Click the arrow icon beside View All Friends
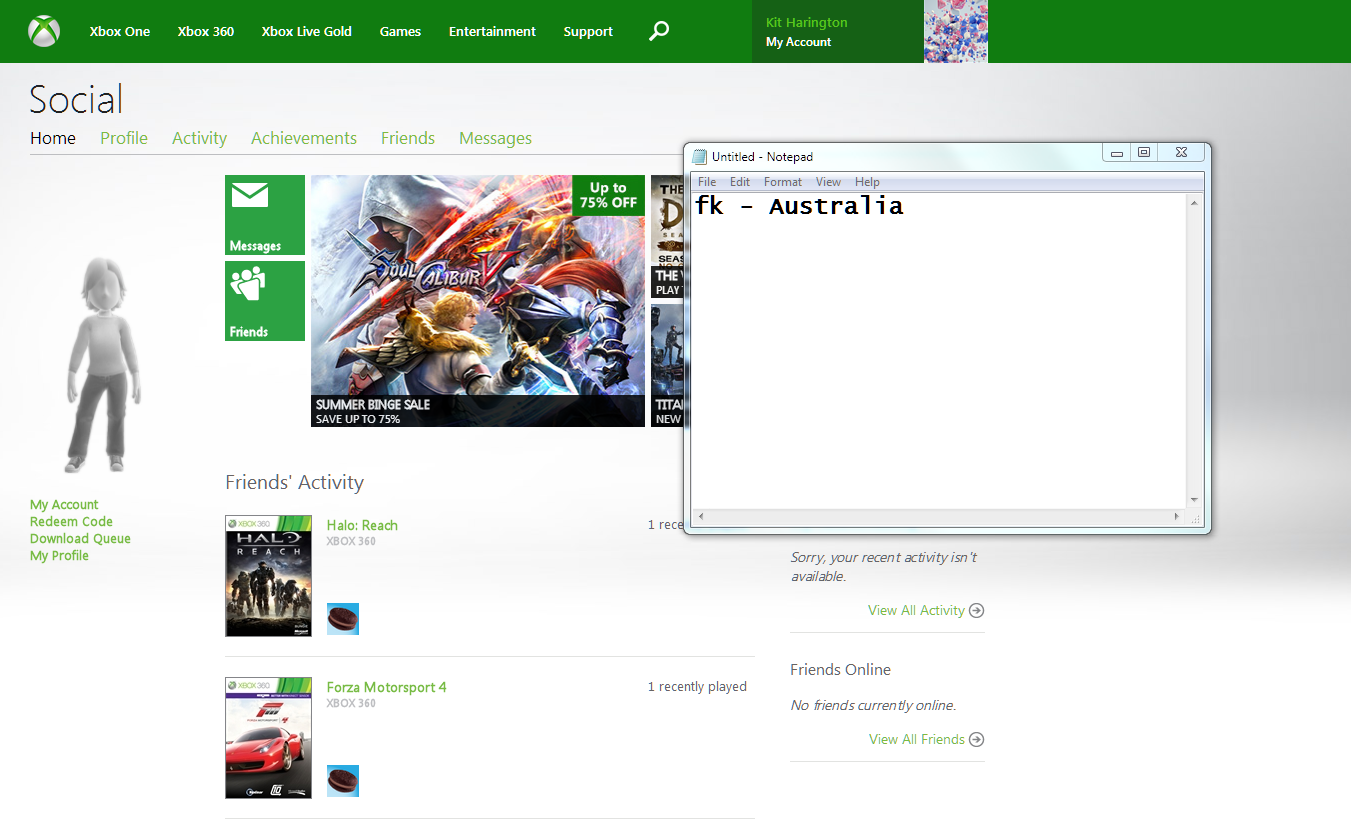This screenshot has width=1351, height=835. pos(977,739)
